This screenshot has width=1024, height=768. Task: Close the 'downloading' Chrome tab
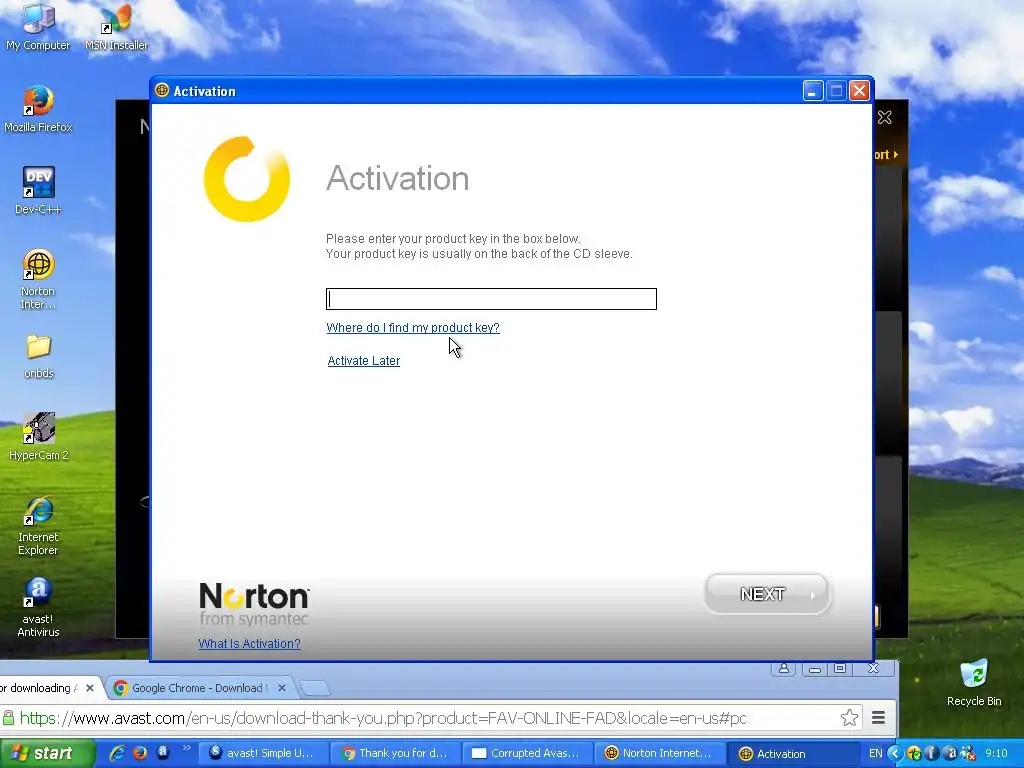click(x=90, y=688)
